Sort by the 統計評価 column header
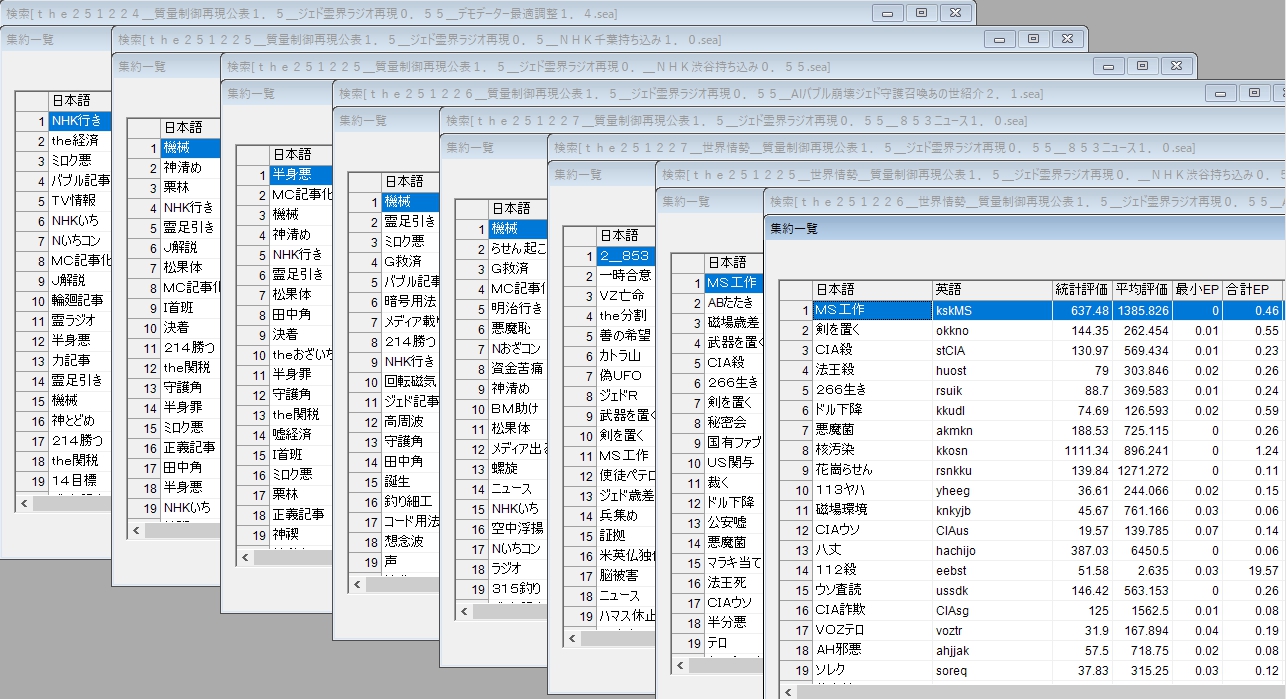Viewport: 1286px width, 699px height. [1081, 289]
